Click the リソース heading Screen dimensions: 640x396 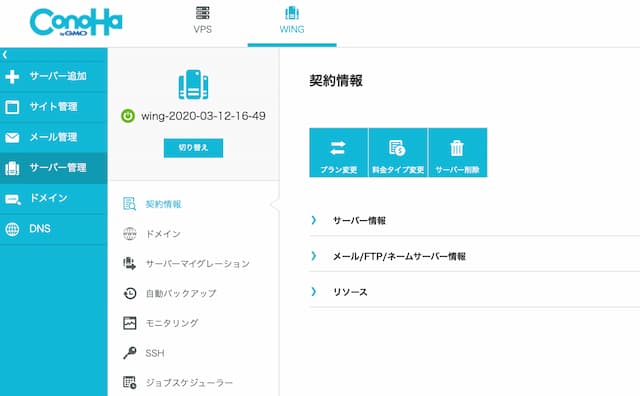350,292
